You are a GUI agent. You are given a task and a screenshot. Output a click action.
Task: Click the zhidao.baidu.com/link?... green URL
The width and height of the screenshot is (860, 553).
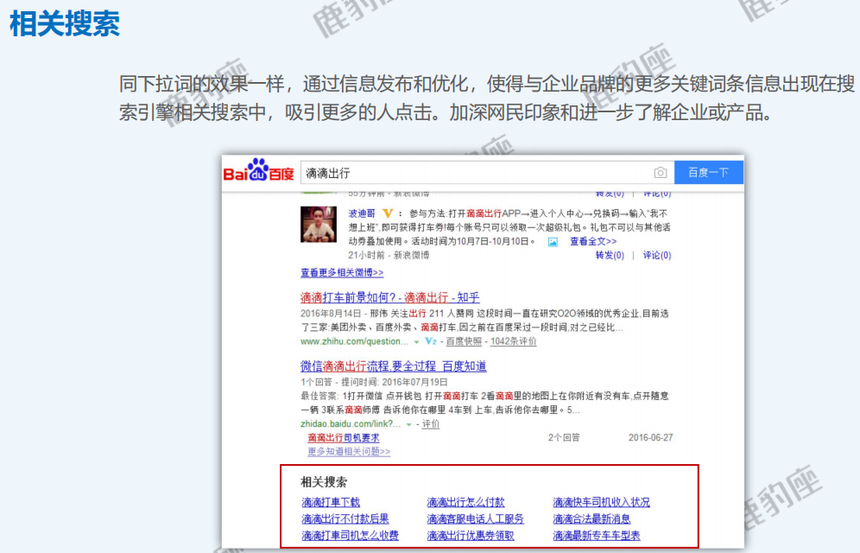click(x=350, y=424)
